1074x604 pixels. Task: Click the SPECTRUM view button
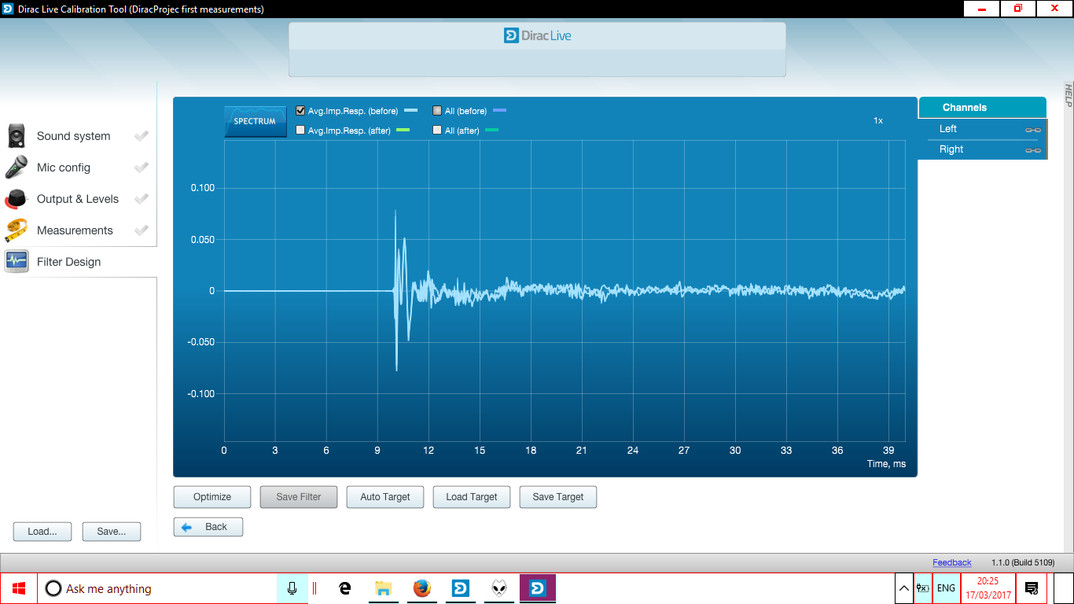[x=254, y=121]
